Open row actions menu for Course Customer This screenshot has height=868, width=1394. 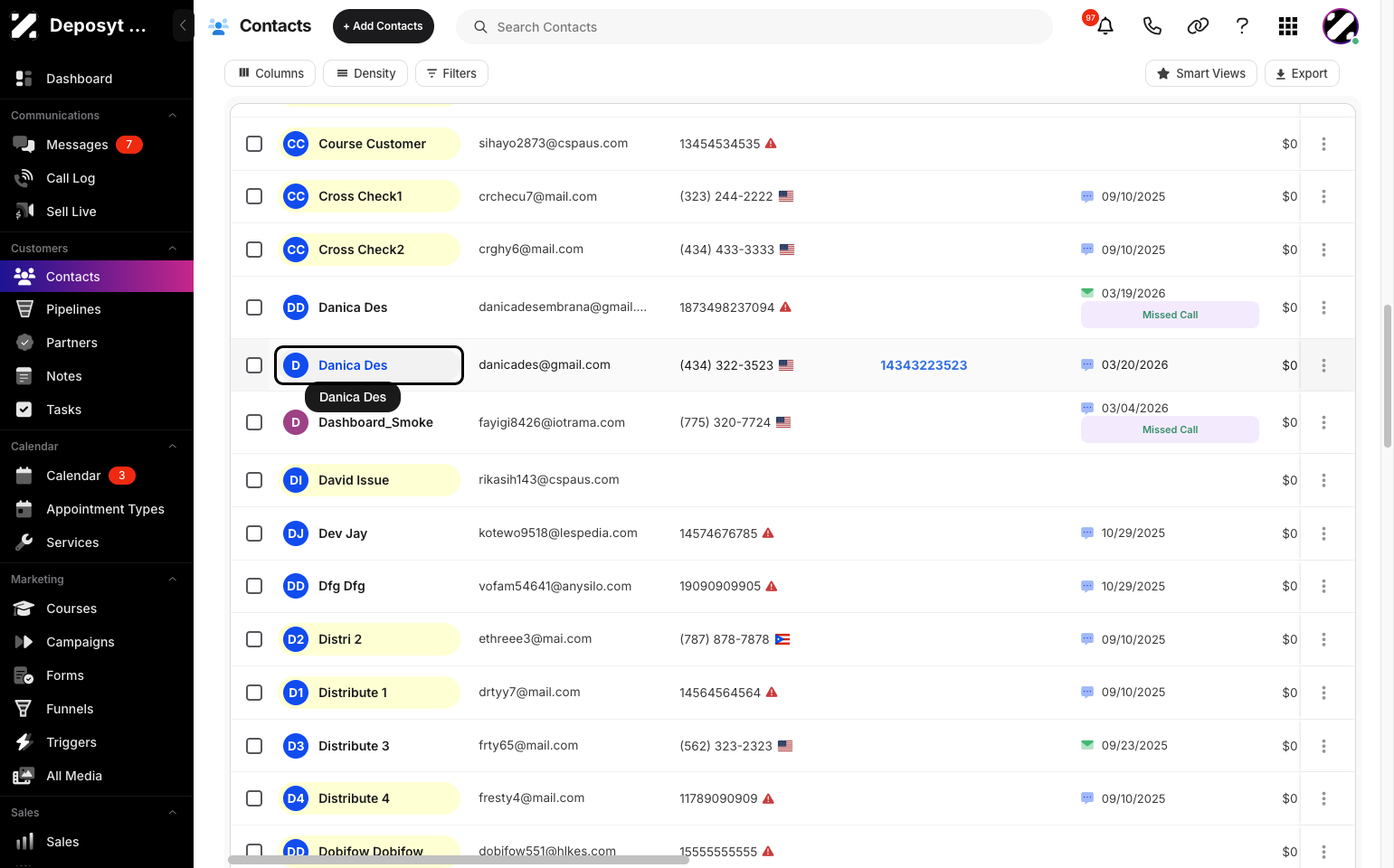1323,144
